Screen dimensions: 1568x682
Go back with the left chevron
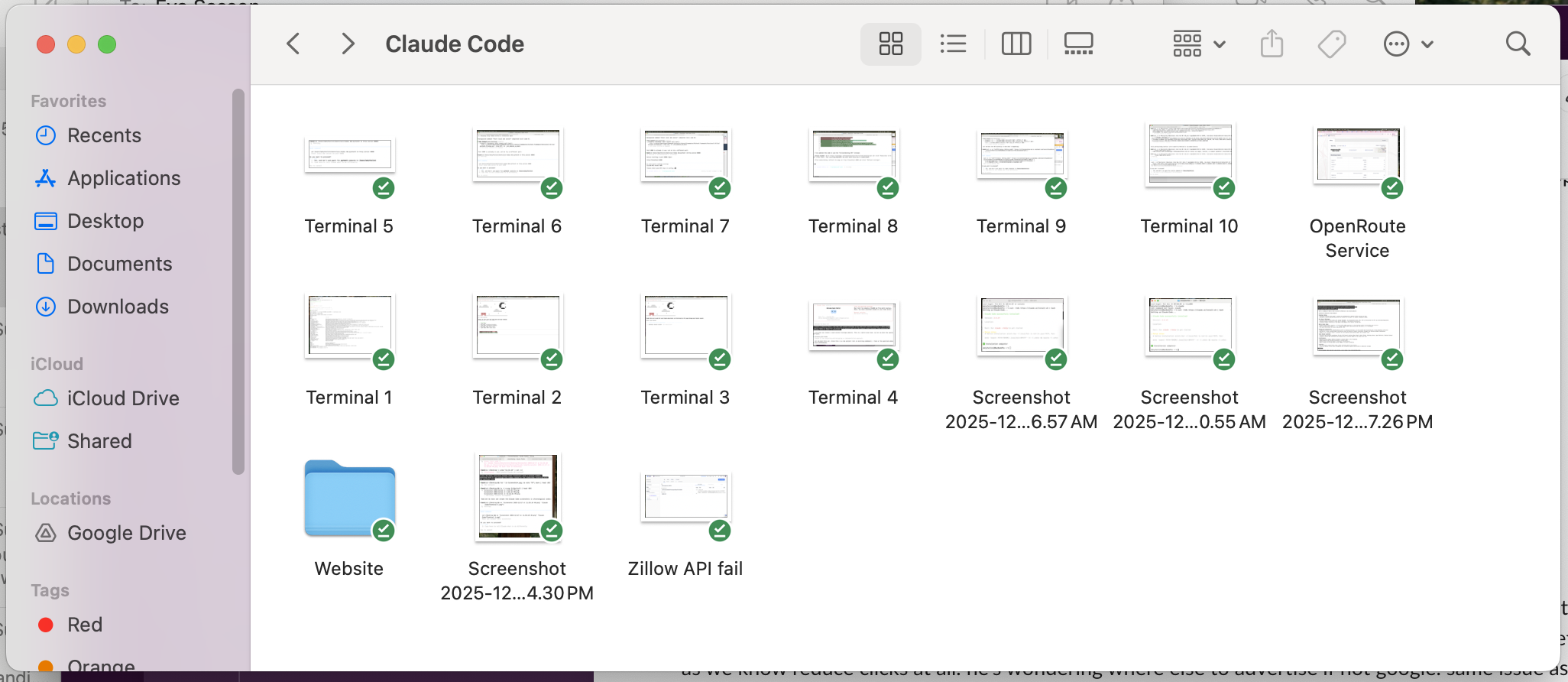pyautogui.click(x=293, y=44)
